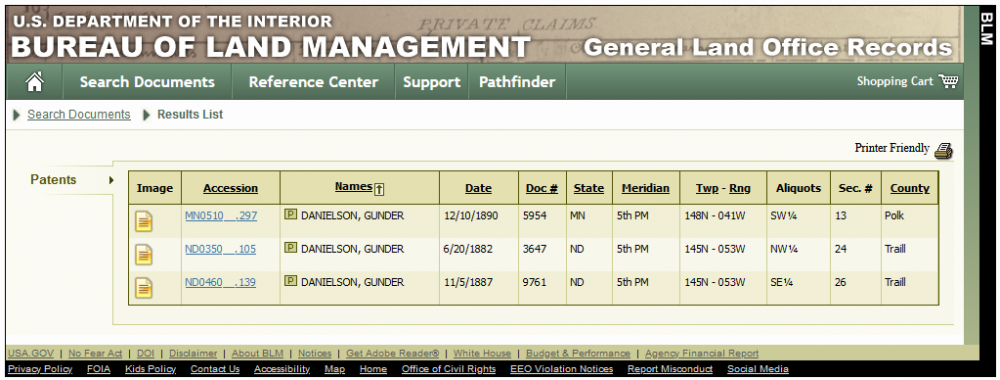Expand the Patents side tab arrow
This screenshot has height=380, width=1000.
[111, 180]
